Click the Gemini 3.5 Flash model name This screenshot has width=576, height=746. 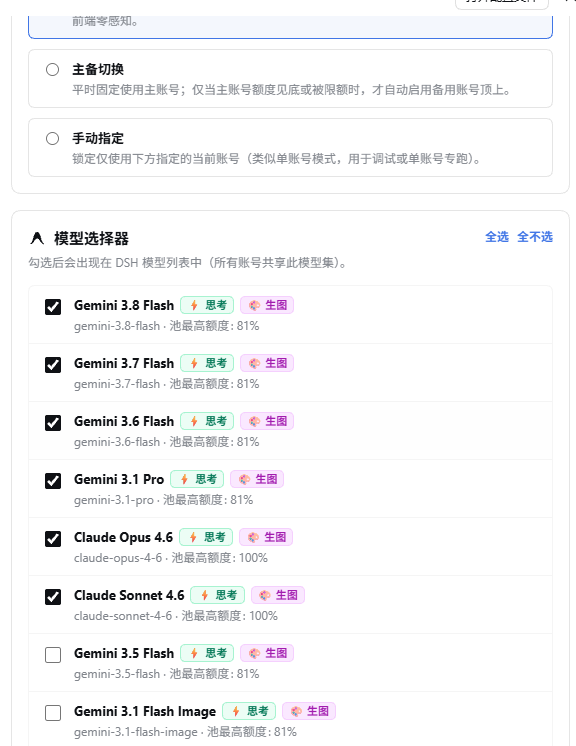tap(124, 654)
